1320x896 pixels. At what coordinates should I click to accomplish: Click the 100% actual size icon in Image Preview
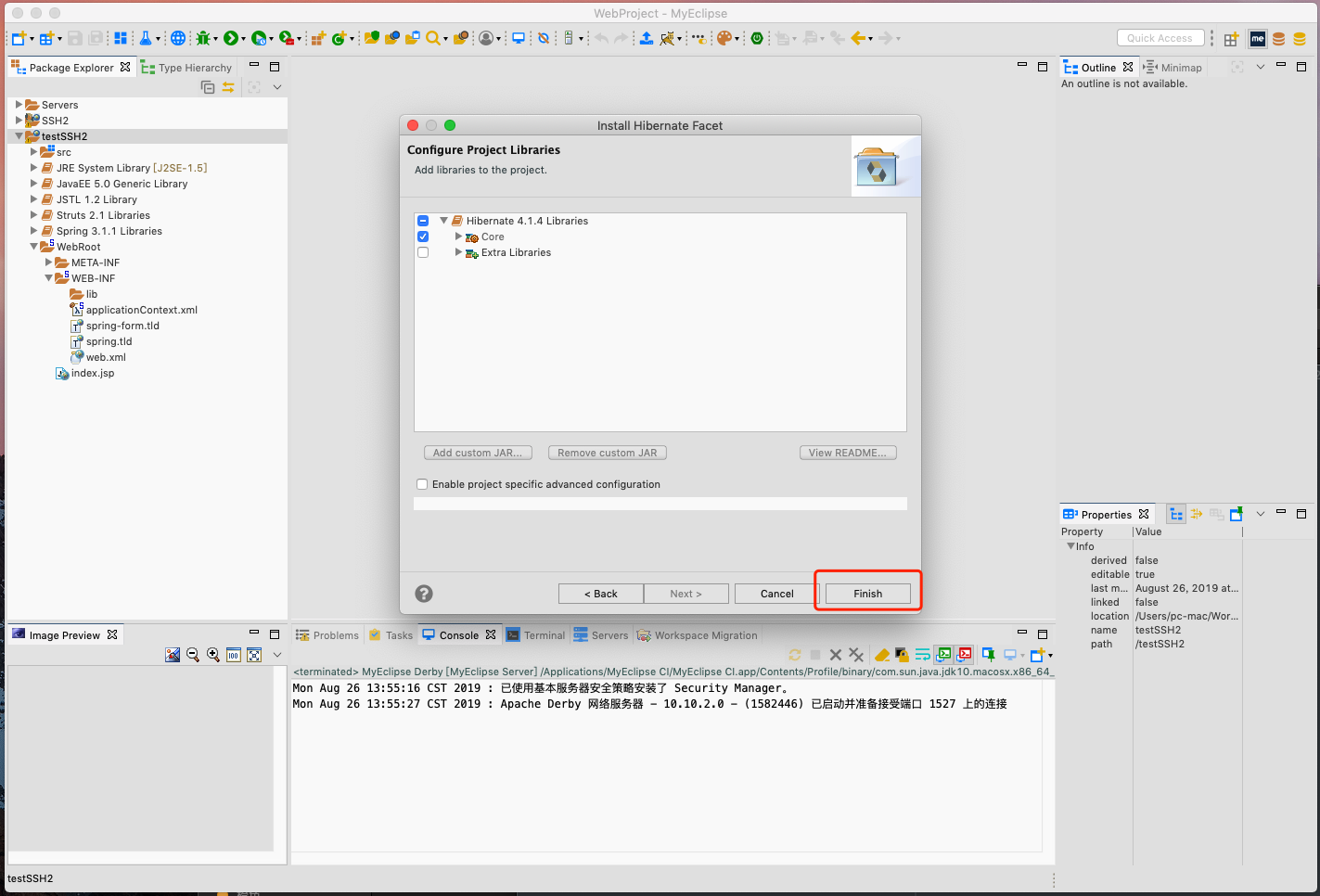(234, 655)
